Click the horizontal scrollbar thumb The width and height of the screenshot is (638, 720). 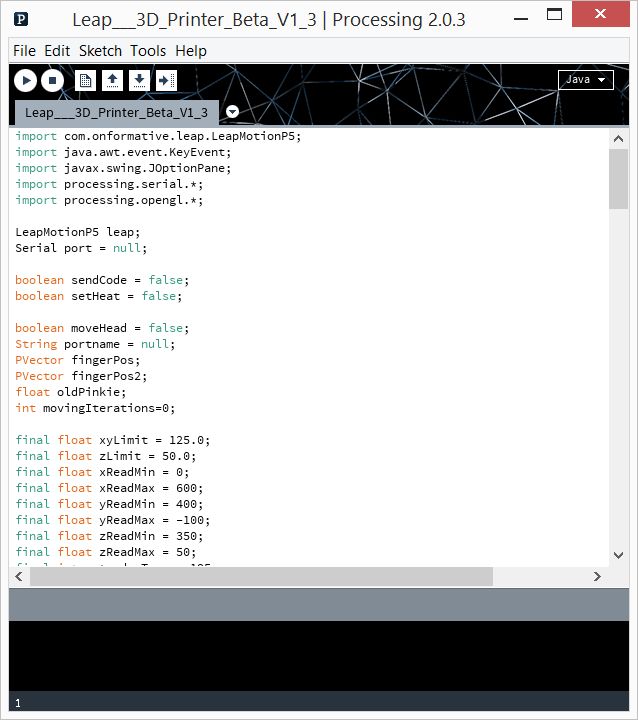261,577
